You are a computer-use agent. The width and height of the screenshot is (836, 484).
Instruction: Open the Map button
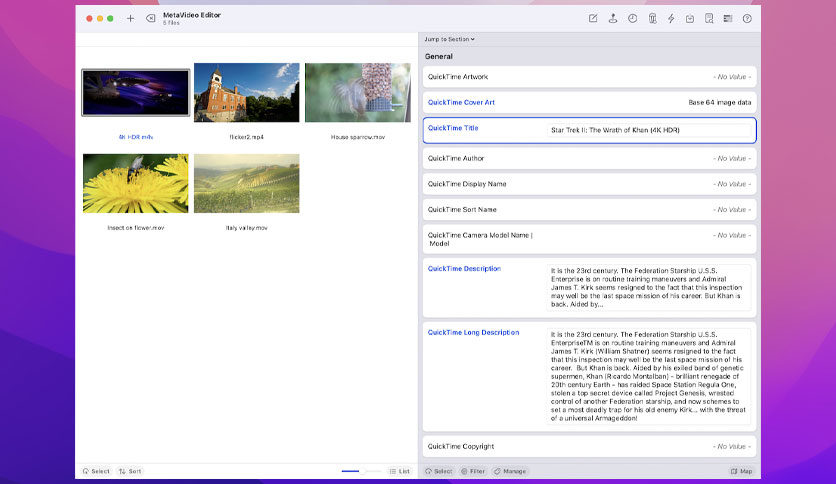click(x=741, y=471)
